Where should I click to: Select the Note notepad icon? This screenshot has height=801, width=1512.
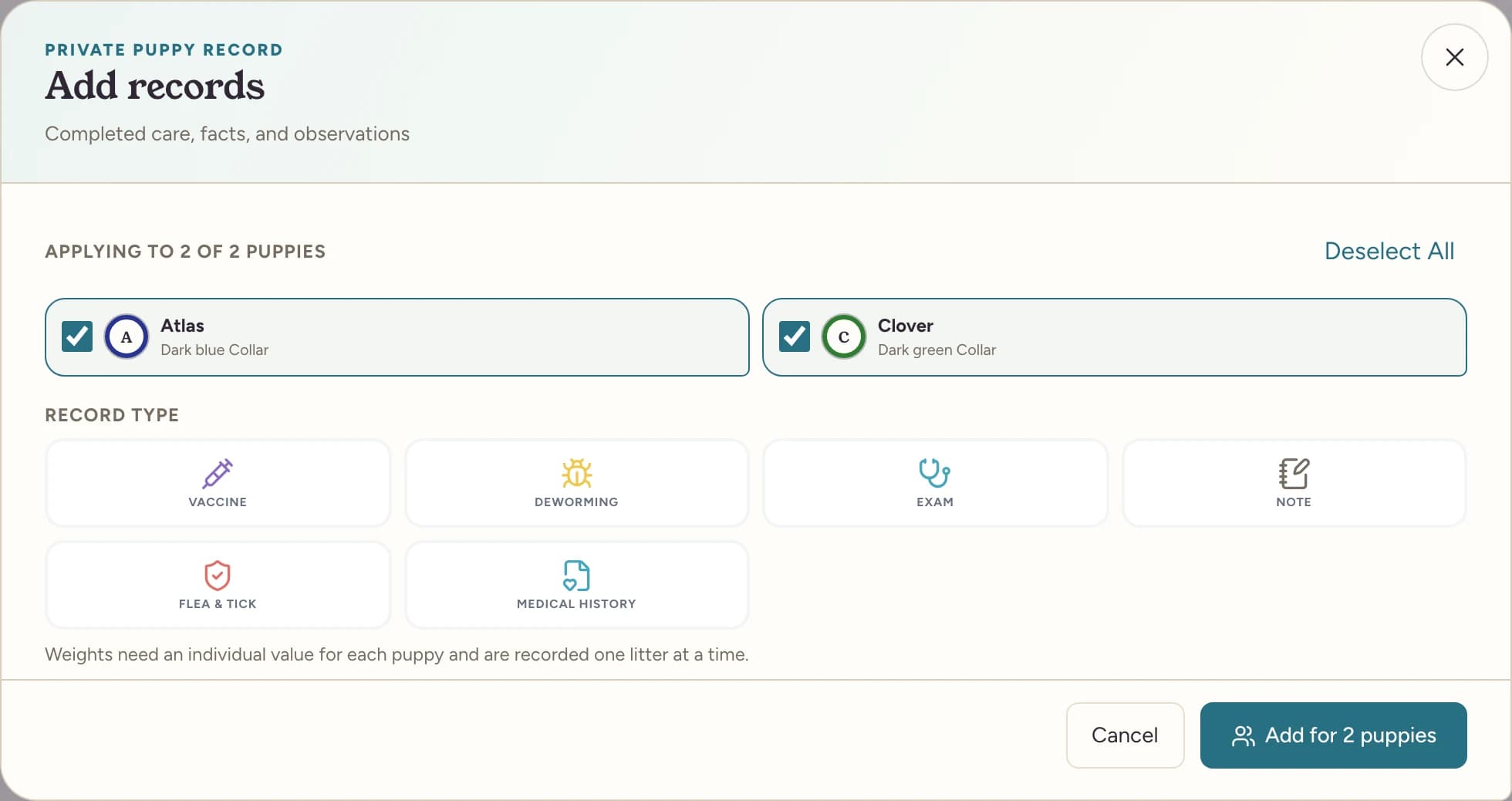(1294, 473)
